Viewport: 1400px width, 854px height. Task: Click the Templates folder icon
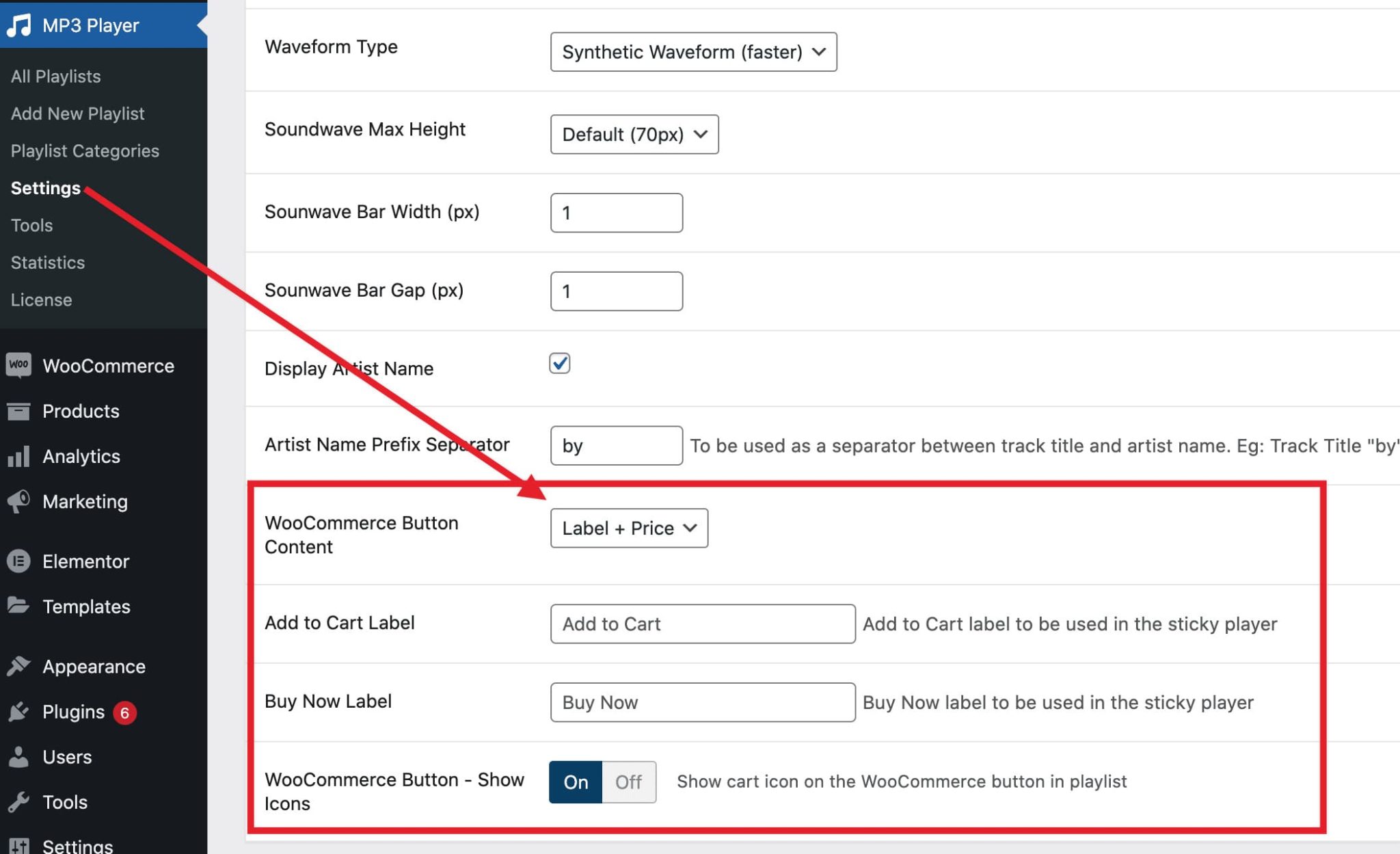[18, 606]
